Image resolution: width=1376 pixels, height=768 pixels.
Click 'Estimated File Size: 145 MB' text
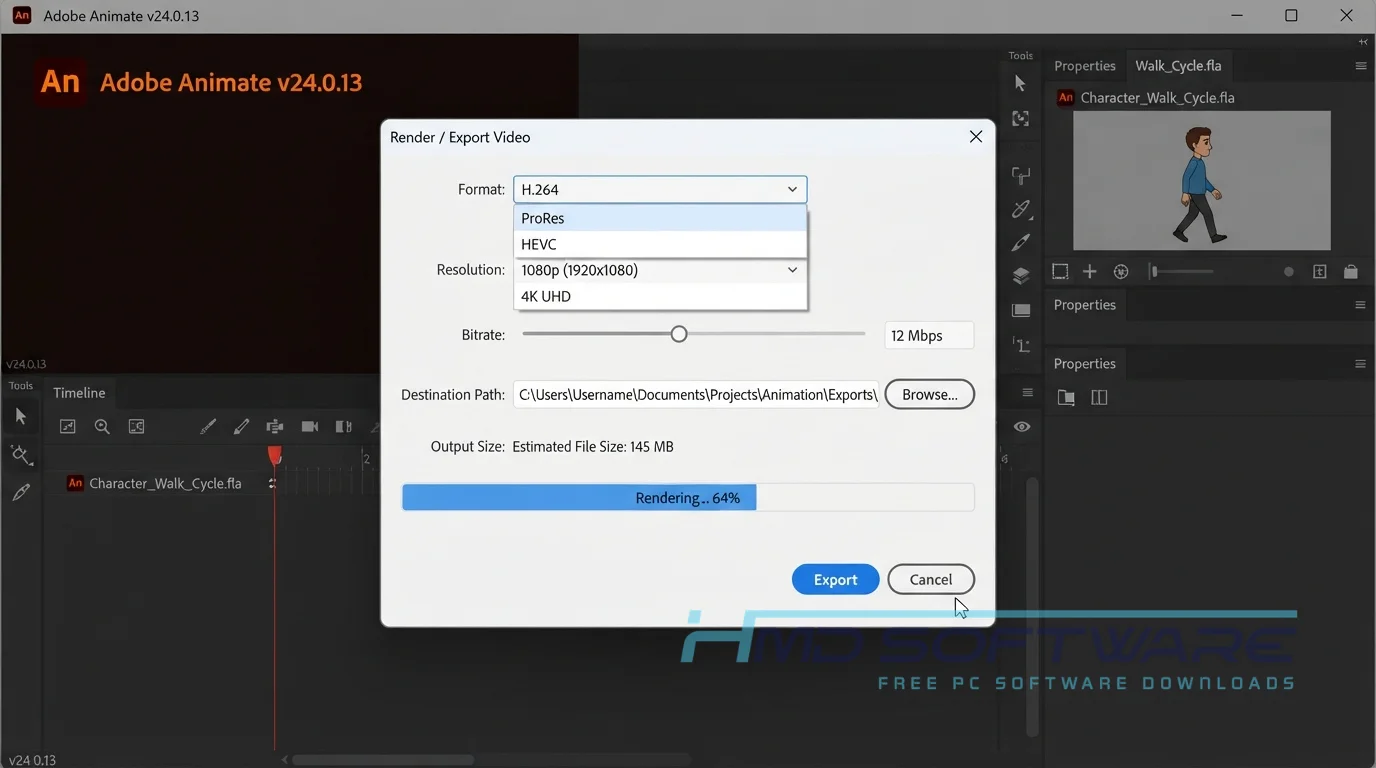pyautogui.click(x=593, y=447)
